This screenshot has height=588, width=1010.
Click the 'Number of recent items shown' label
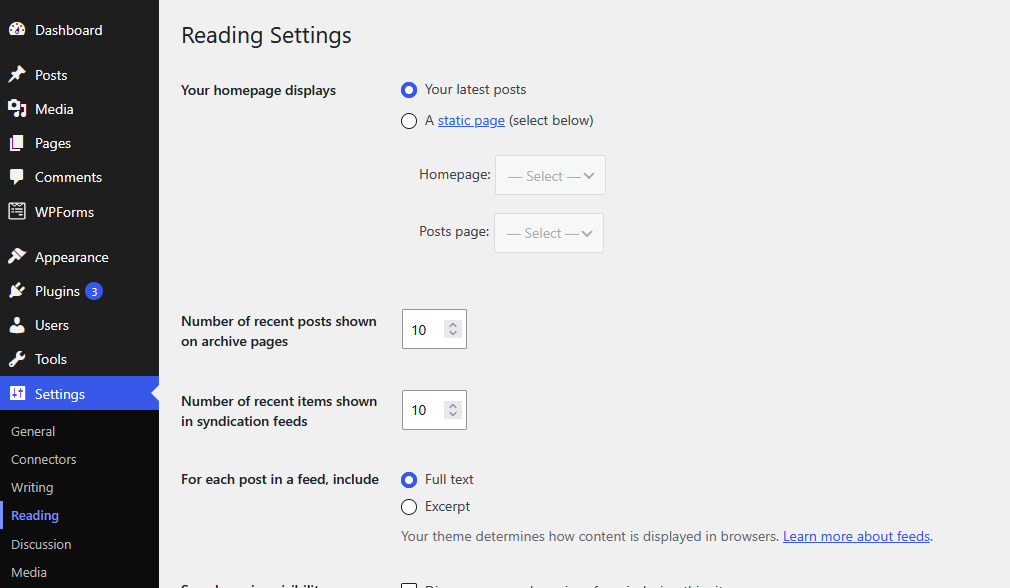click(279, 411)
